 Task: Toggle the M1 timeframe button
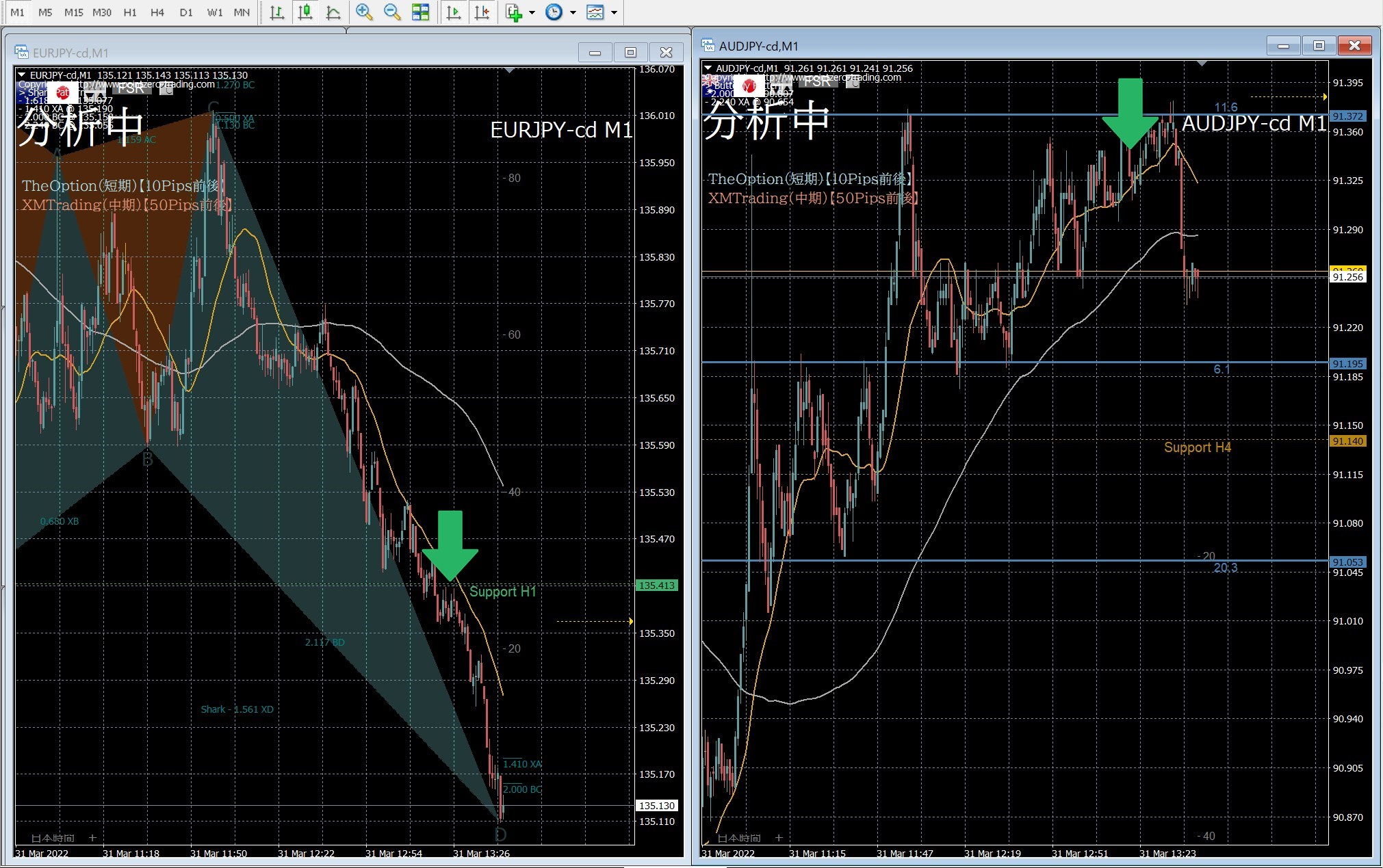17,12
